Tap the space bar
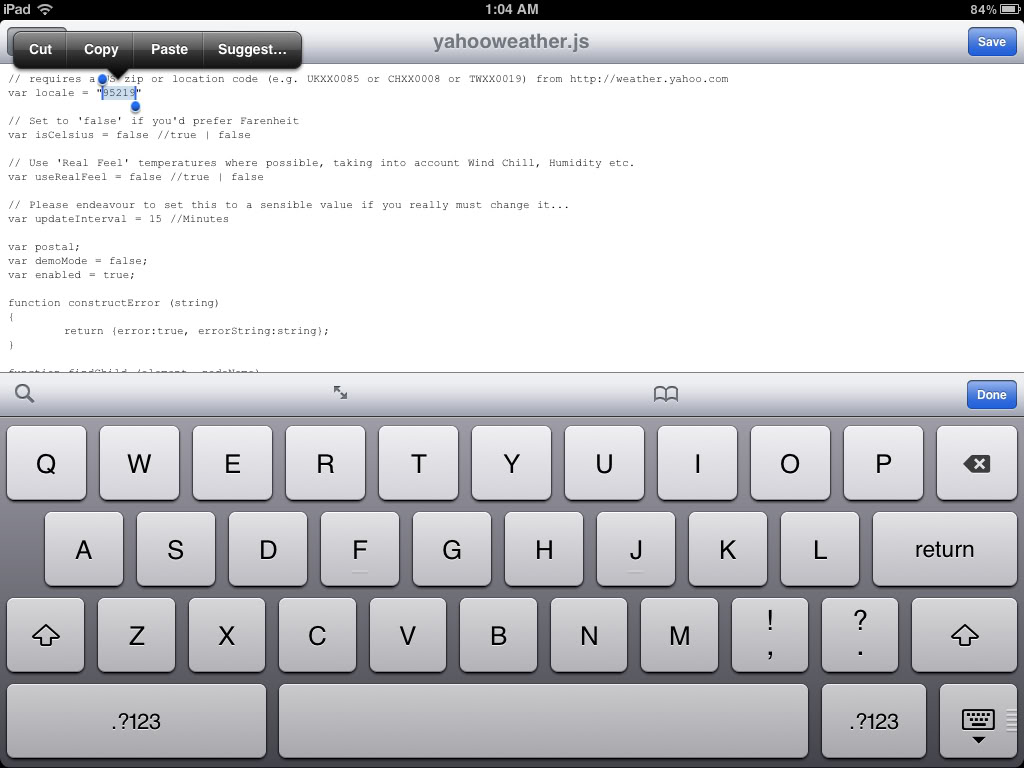 543,721
